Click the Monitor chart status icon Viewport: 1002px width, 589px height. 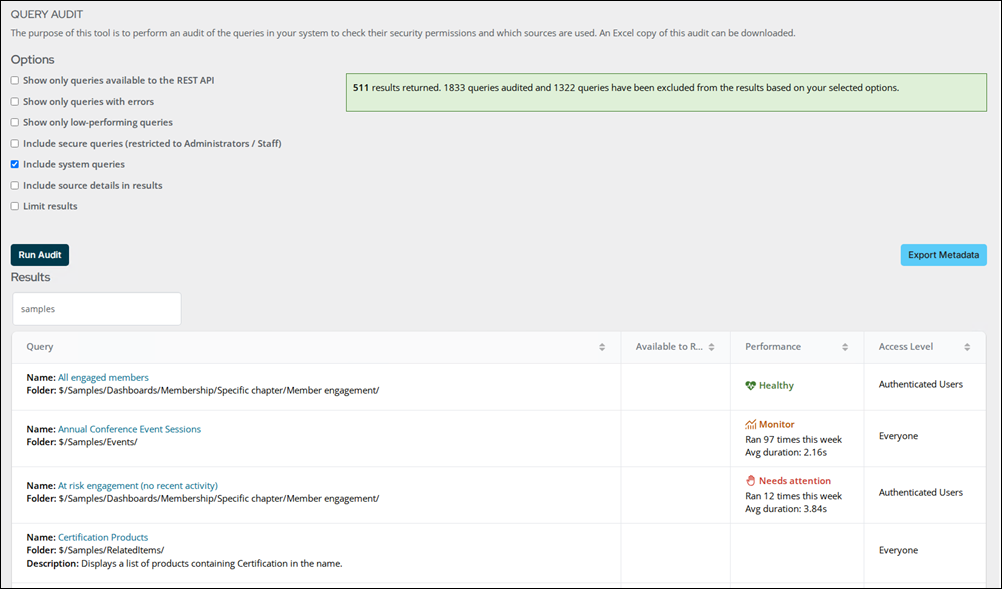click(x=750, y=424)
